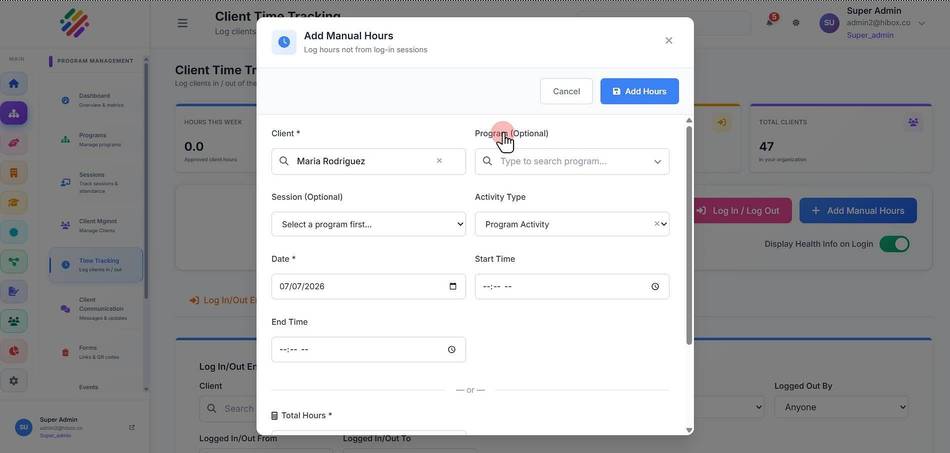Toggle Display Health Info on Login switch
Screen dimensions: 950x453
pos(894,244)
